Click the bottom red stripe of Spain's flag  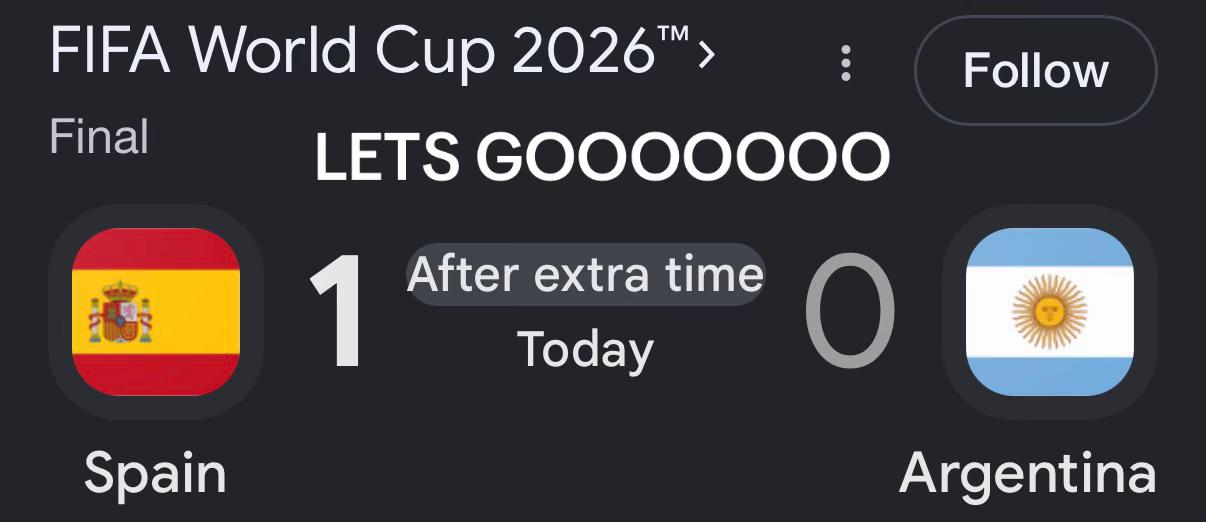pyautogui.click(x=156, y=375)
